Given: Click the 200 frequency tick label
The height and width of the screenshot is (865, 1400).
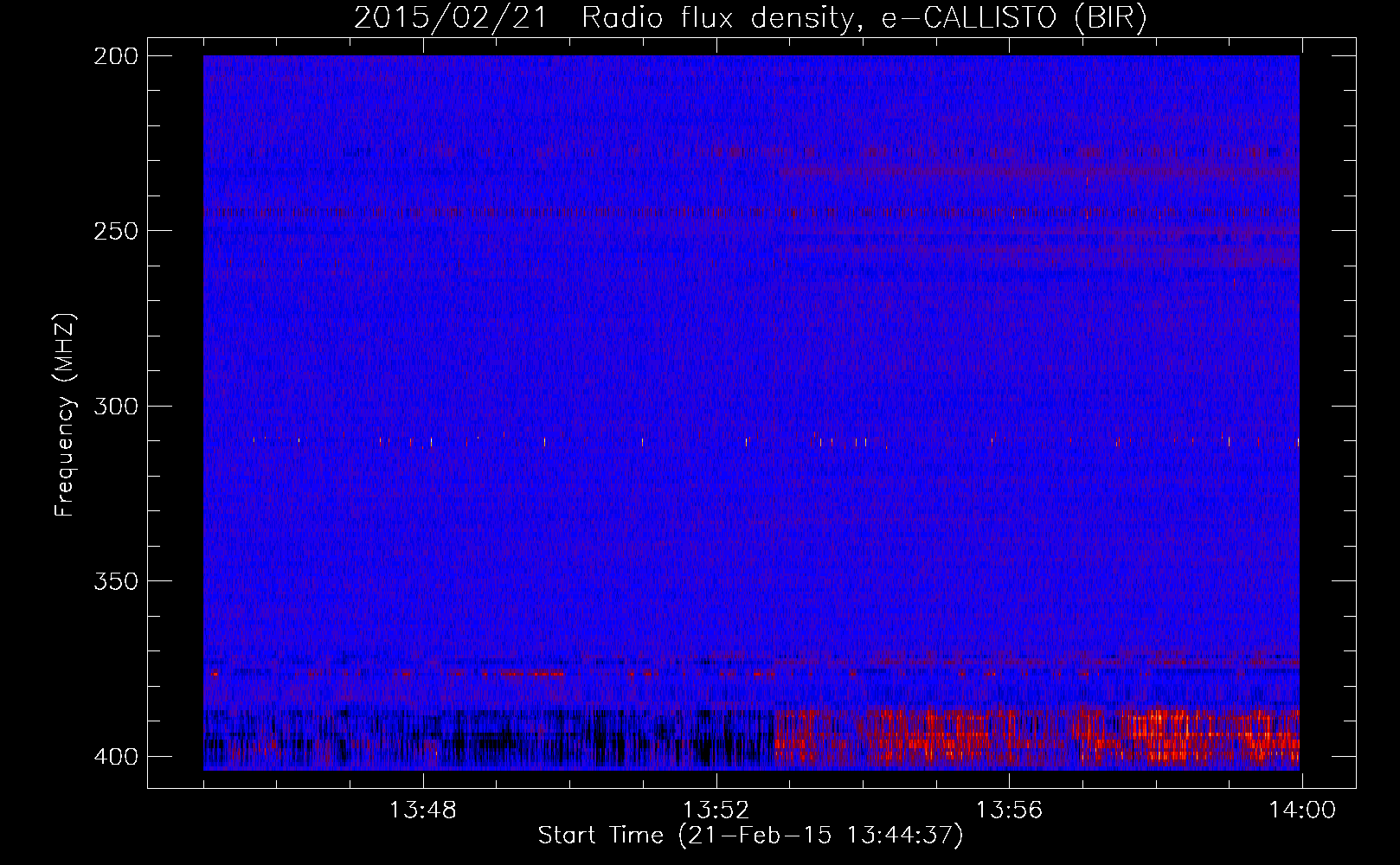Looking at the screenshot, I should click(115, 56).
